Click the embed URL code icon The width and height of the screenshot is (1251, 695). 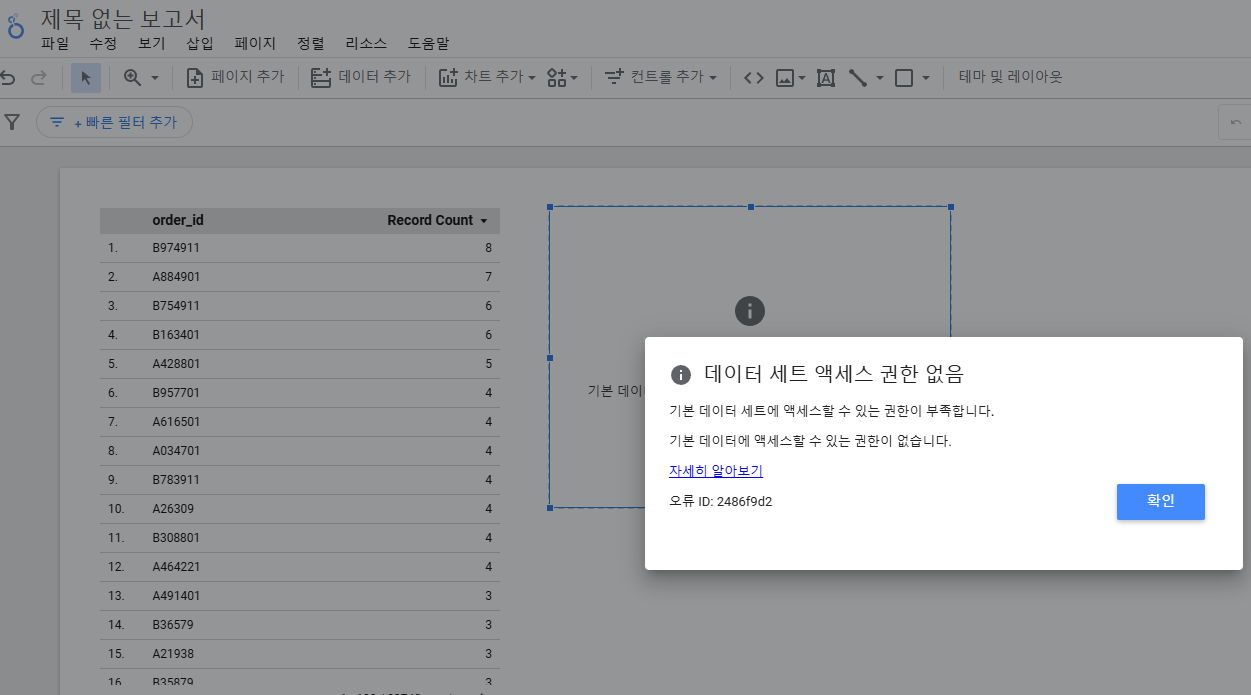[754, 77]
